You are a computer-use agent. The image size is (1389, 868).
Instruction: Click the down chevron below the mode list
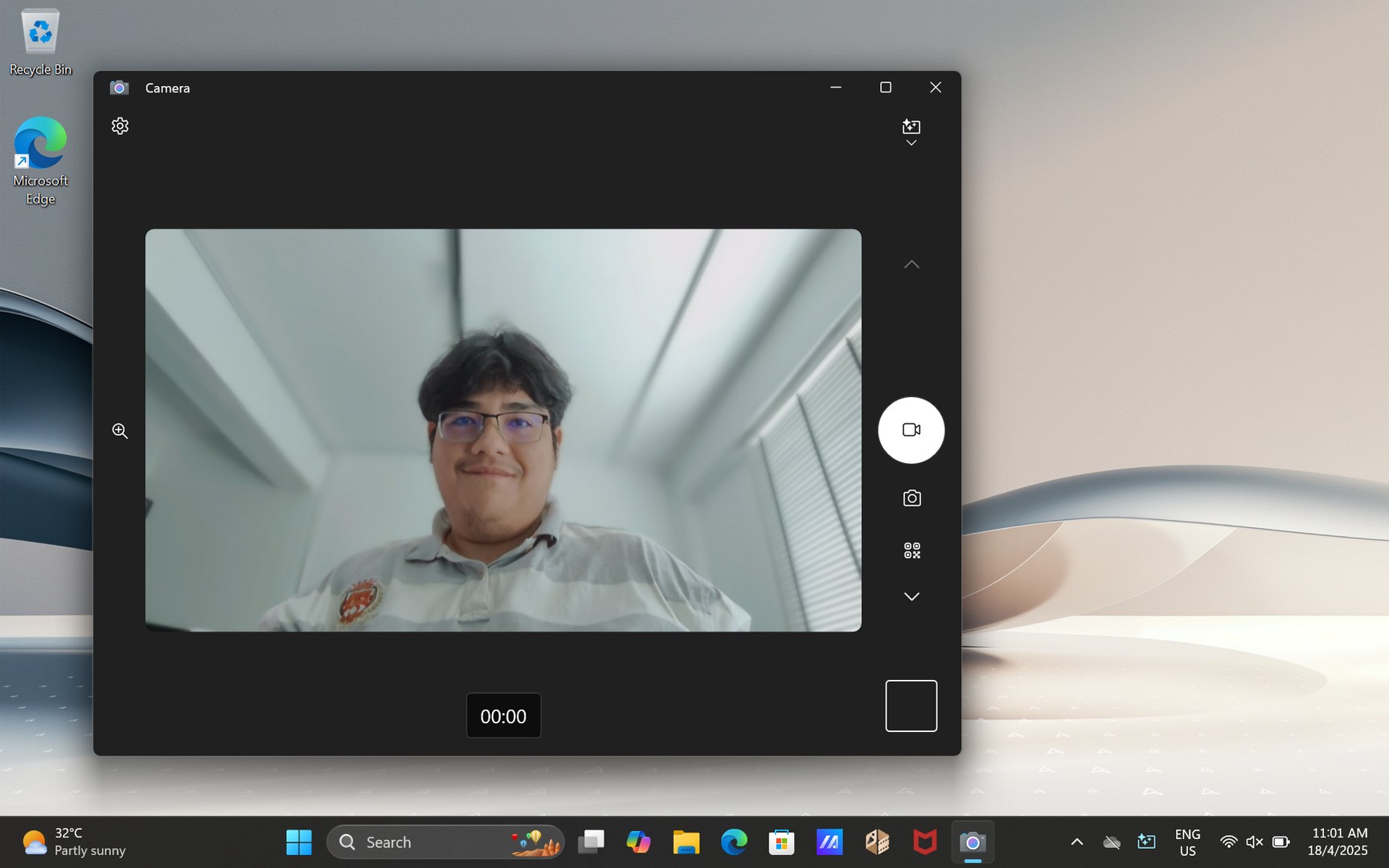(912, 596)
